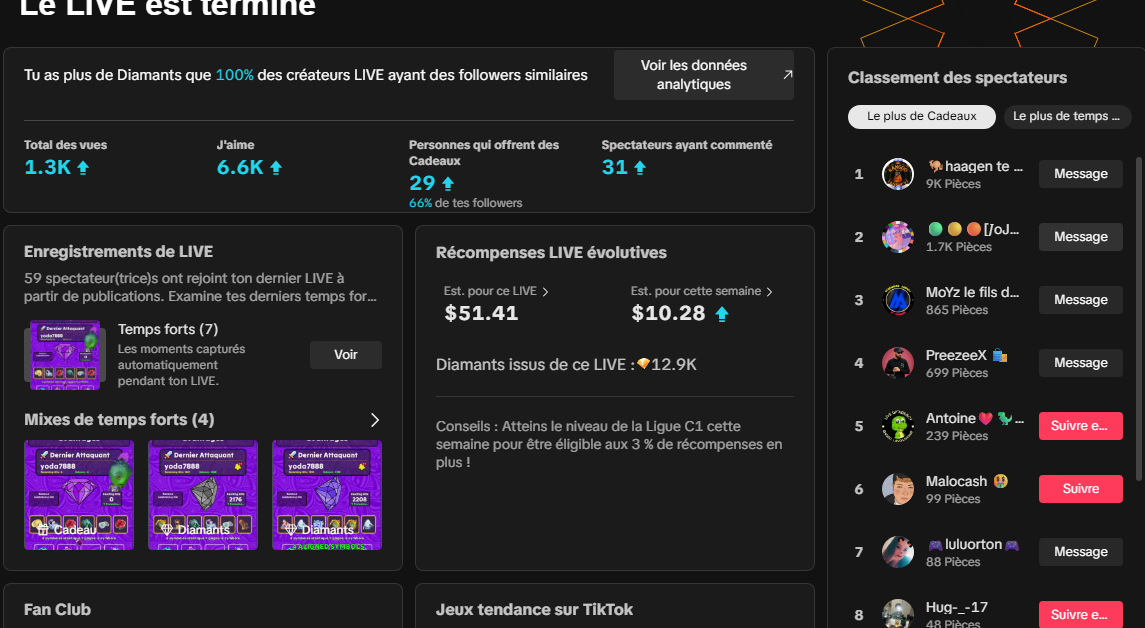Open Voir les données analytiques

pos(693,75)
